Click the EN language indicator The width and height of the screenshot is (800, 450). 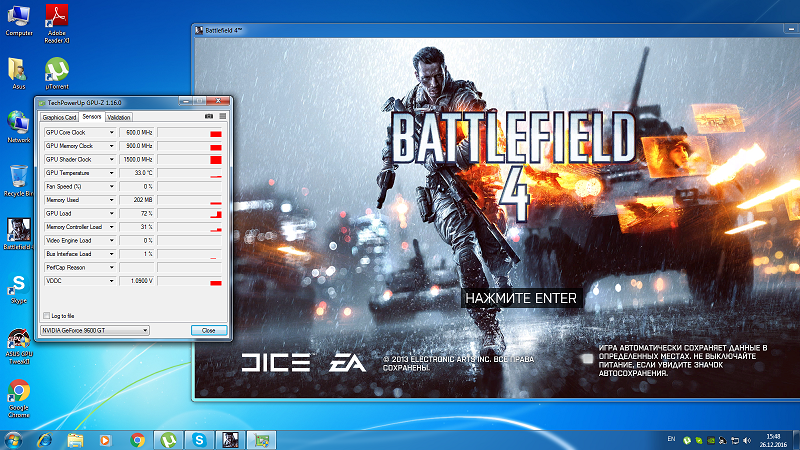[671, 439]
